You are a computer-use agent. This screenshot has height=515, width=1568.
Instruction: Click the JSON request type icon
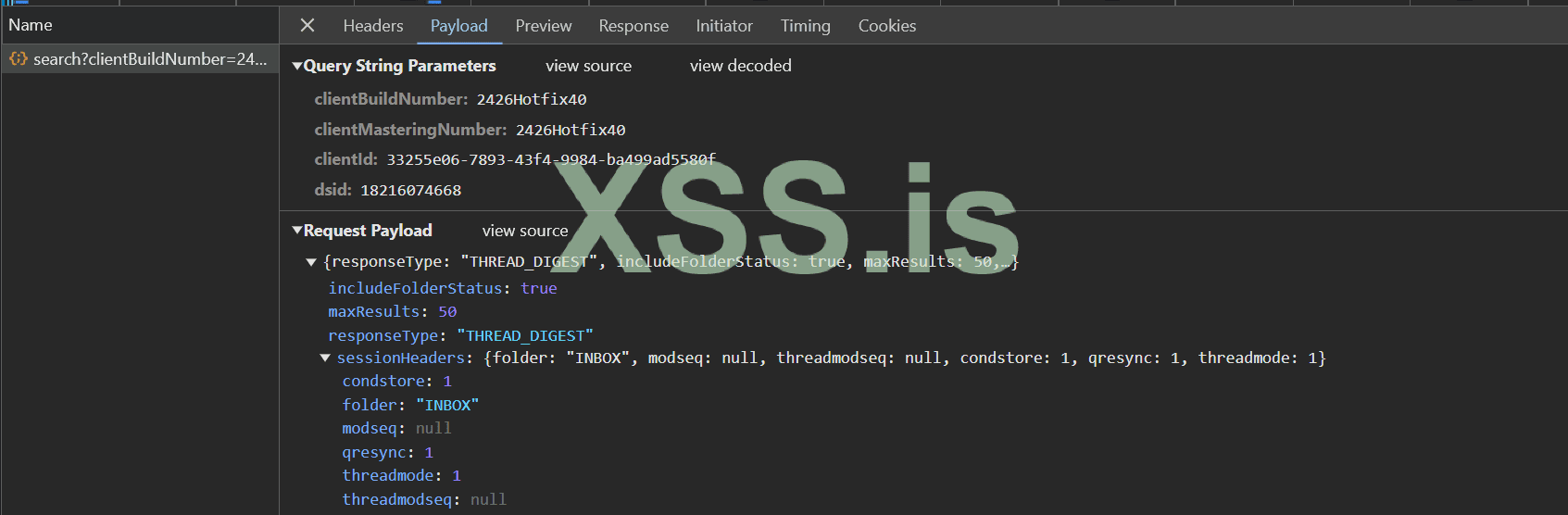click(19, 59)
